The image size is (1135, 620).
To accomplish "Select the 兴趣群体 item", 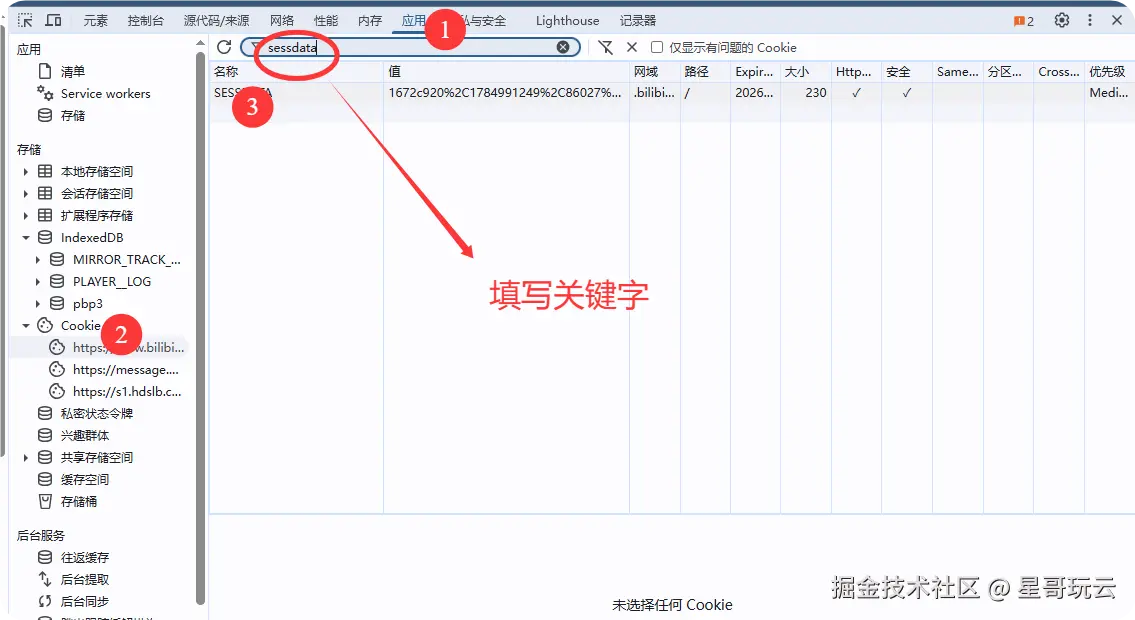I will 85,435.
